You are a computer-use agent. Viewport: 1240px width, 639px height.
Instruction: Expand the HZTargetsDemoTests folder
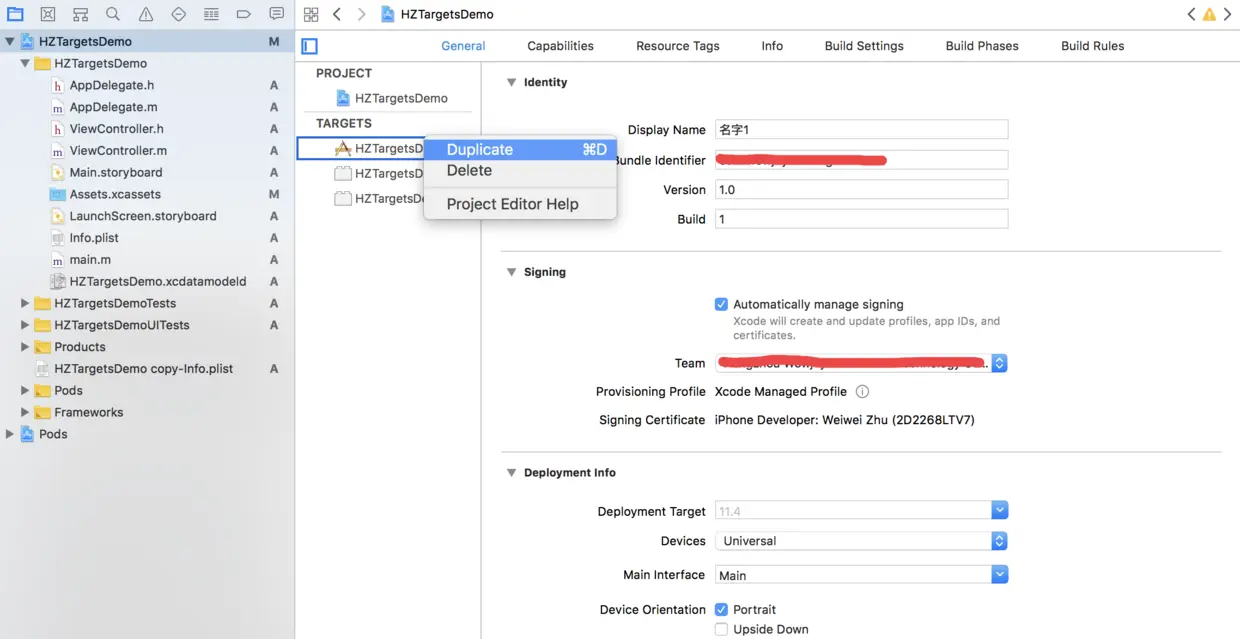tap(25, 303)
